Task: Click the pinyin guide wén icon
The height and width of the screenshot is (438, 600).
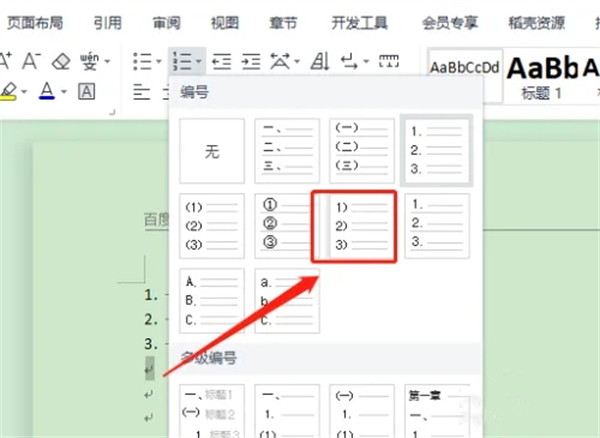Action: [x=89, y=61]
